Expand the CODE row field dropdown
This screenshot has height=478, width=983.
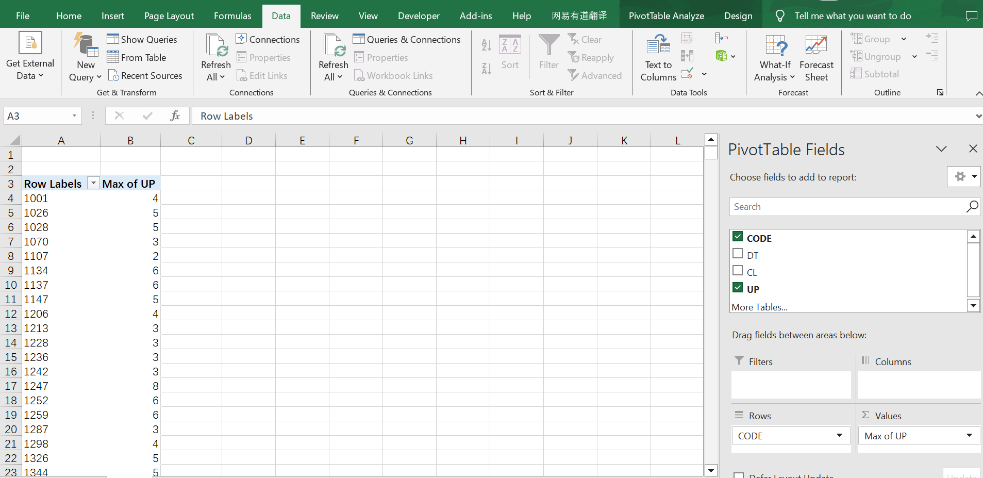840,436
